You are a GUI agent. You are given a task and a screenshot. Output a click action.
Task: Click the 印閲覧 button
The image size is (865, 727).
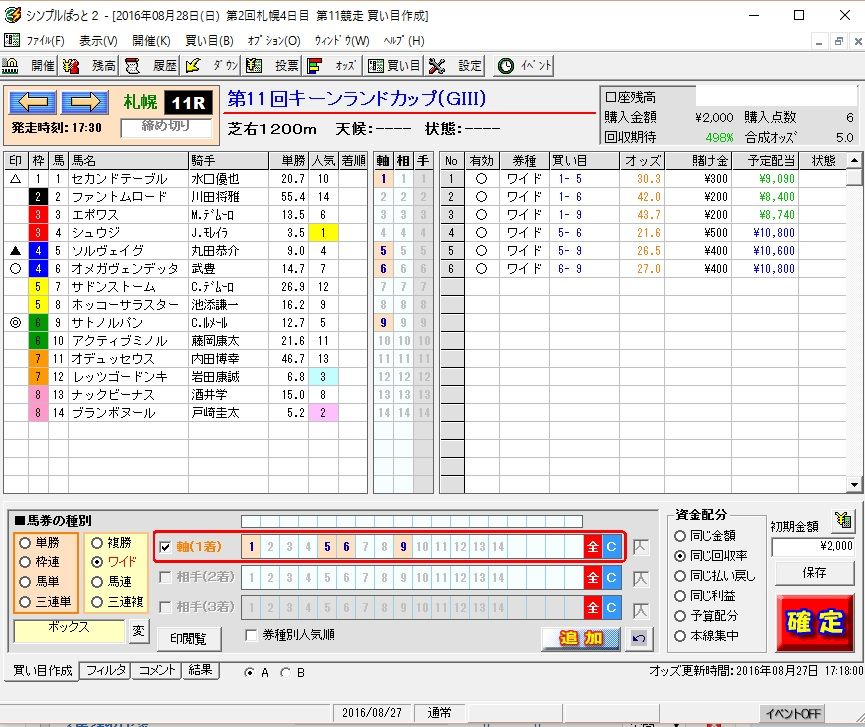(188, 639)
